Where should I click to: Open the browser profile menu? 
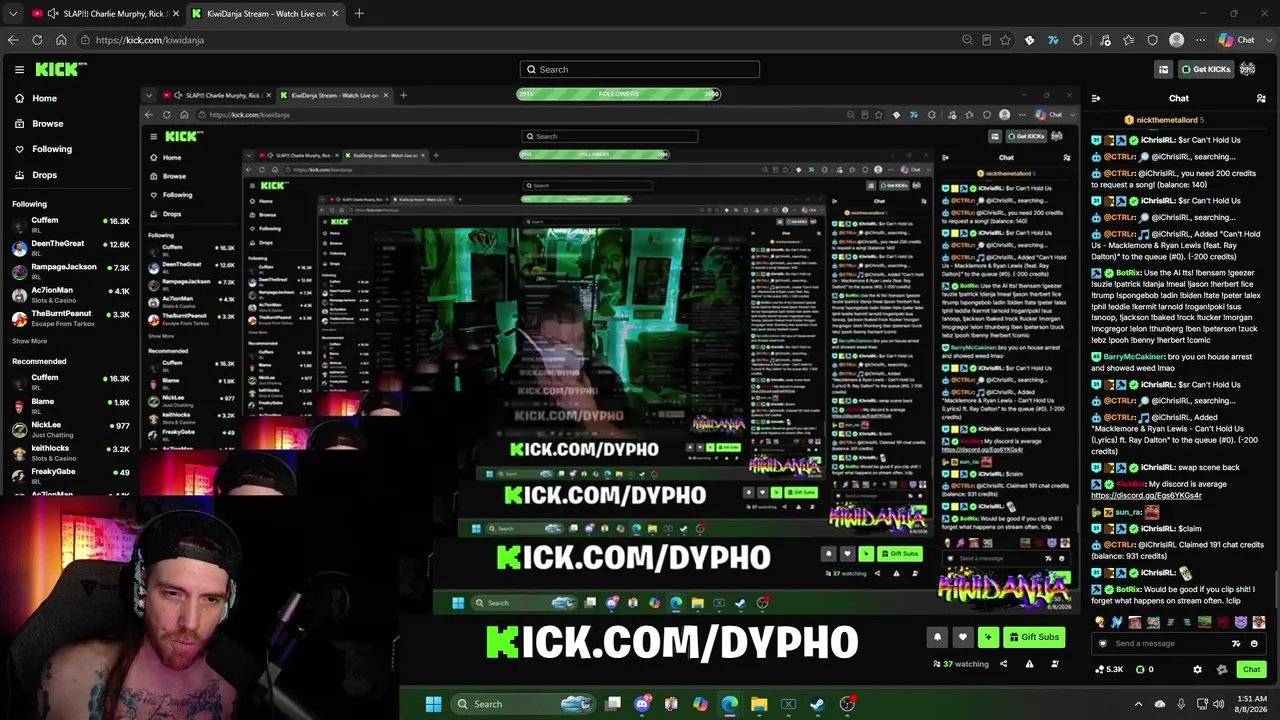pos(1177,40)
